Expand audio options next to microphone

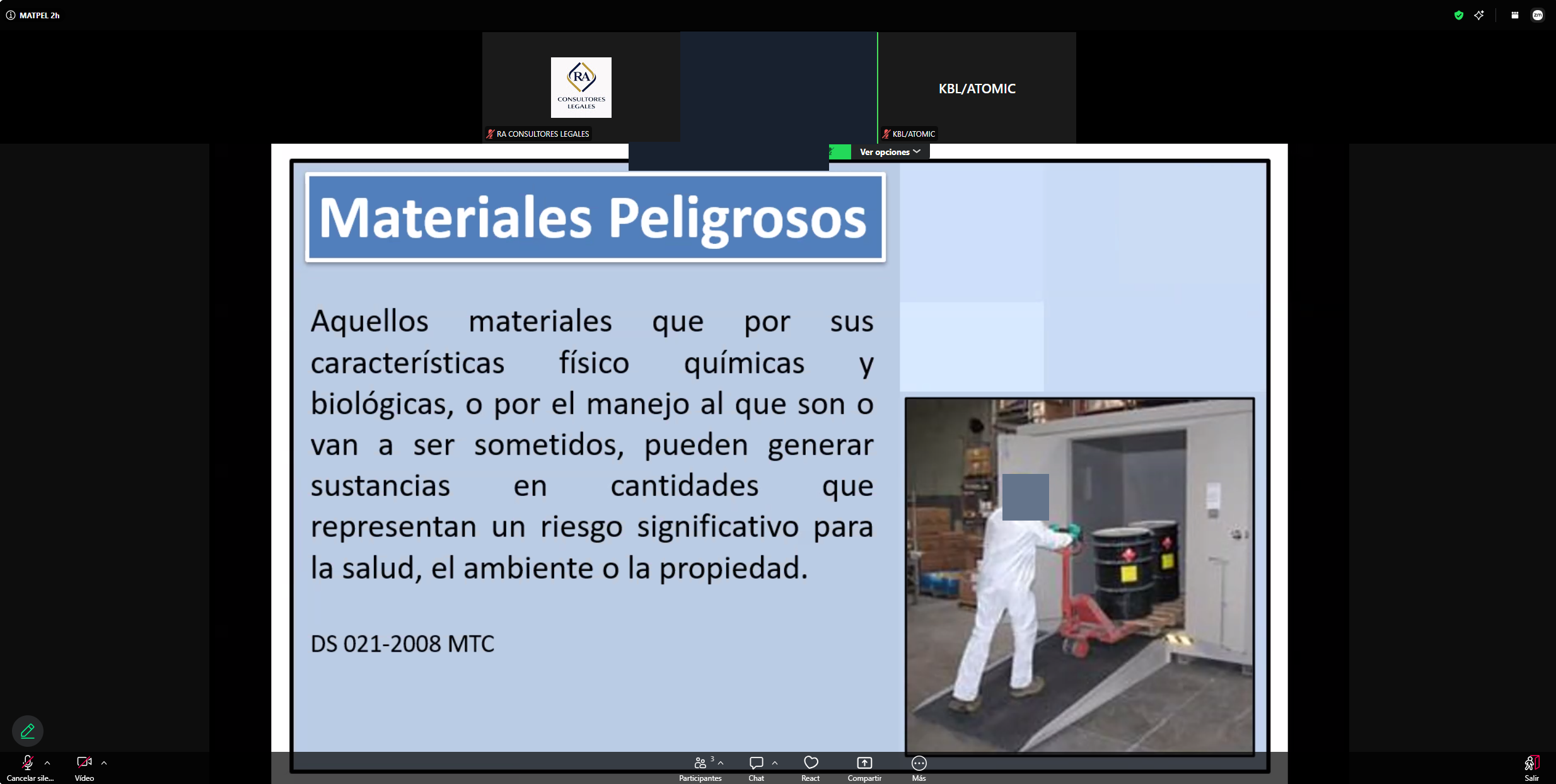coord(47,763)
